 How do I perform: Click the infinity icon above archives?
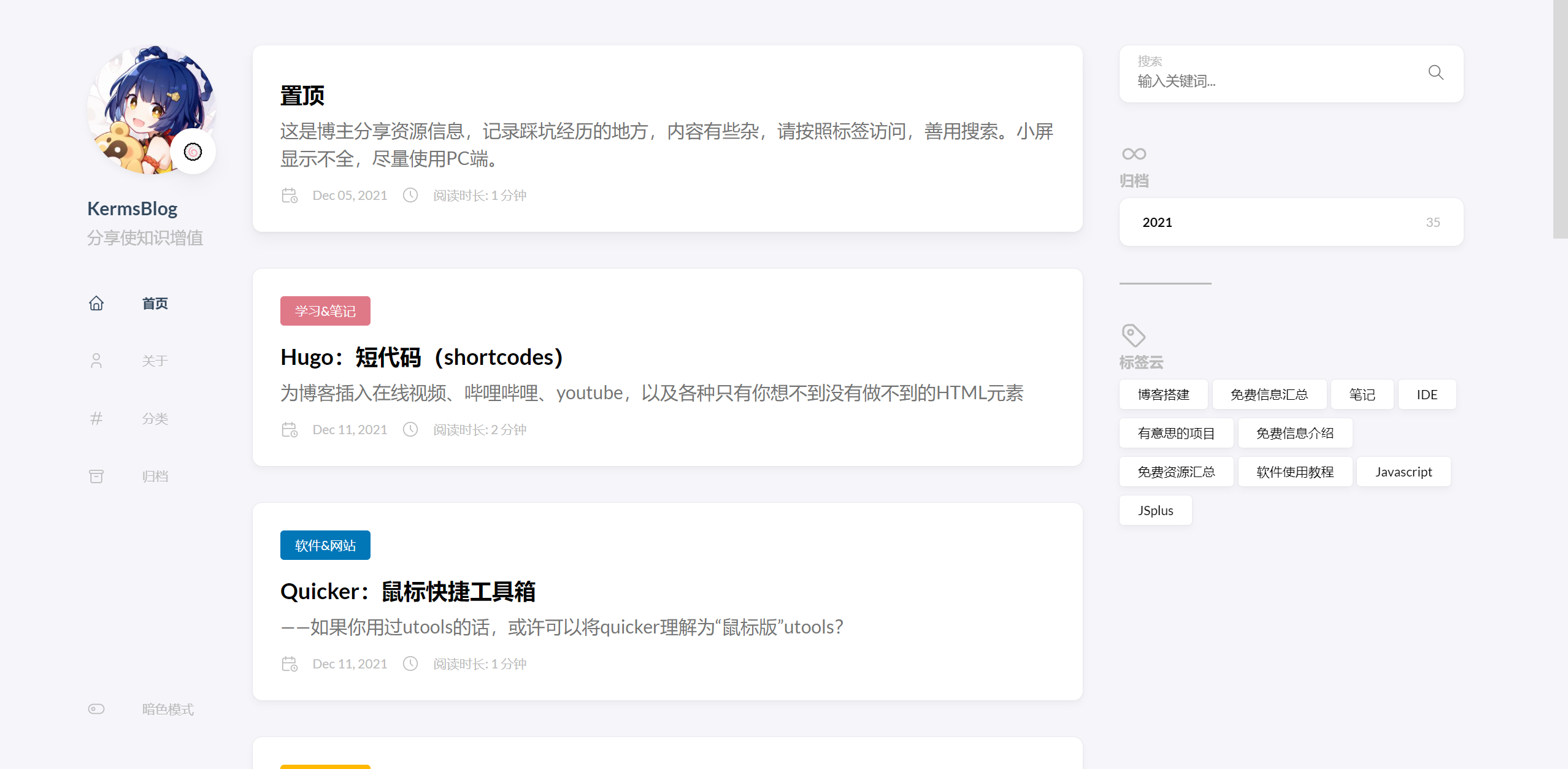point(1134,154)
